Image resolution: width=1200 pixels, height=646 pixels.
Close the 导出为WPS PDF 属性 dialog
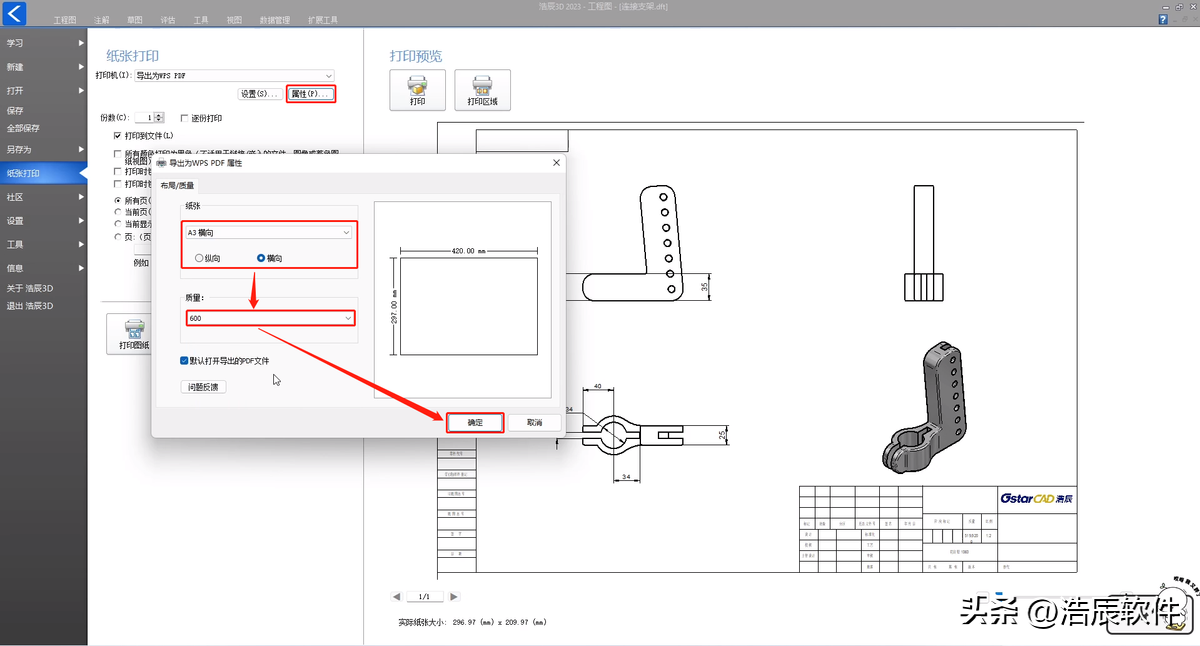click(556, 162)
